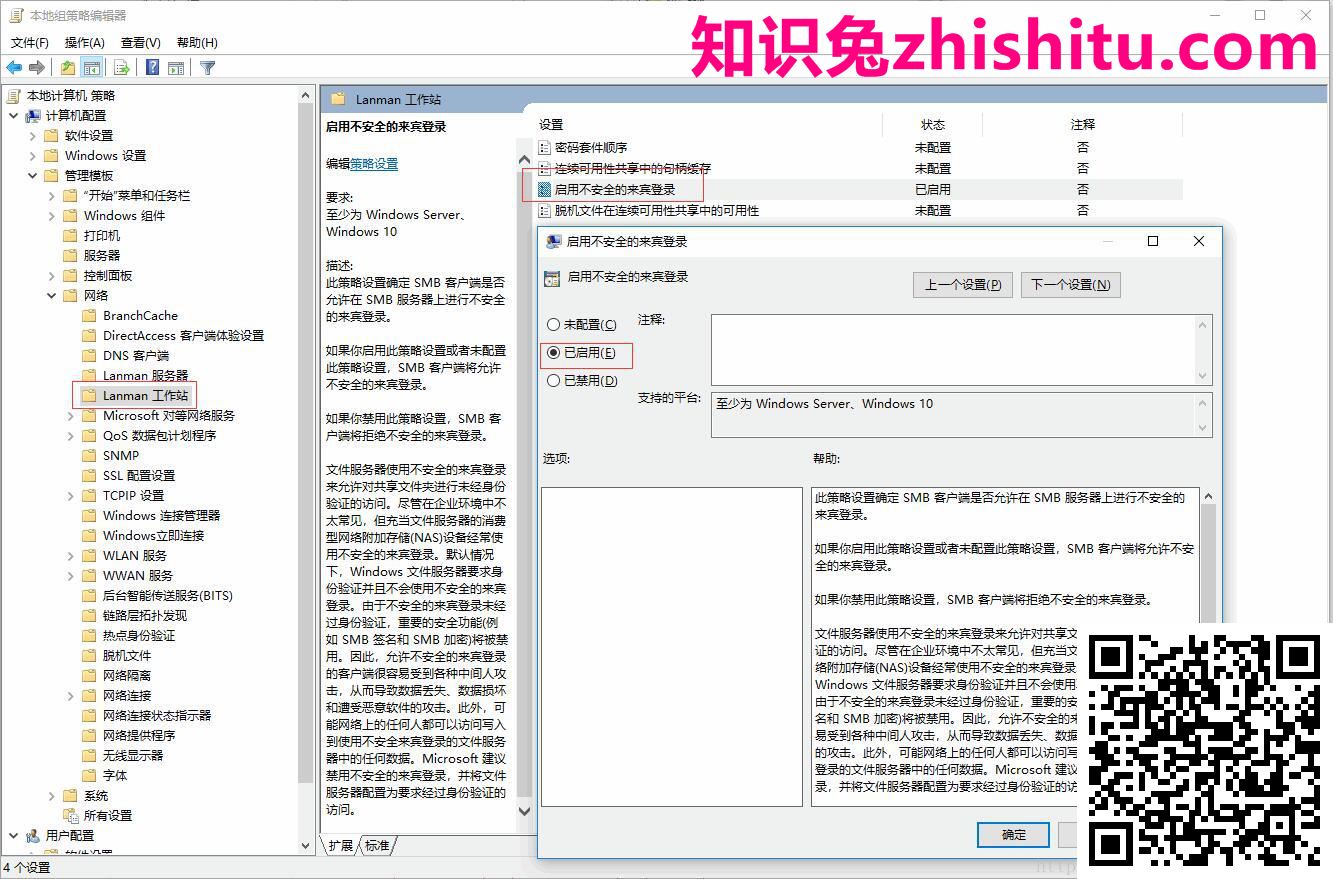Collapse the 用户配置 tree node

tap(14, 835)
